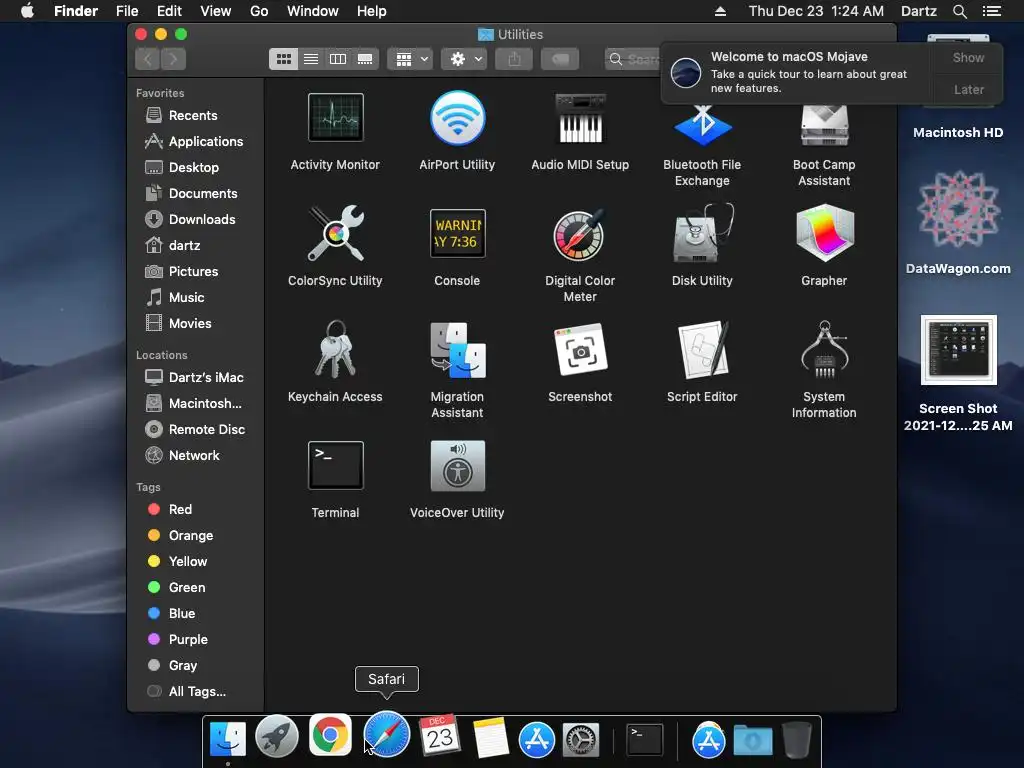Click the Finder search field
The height and width of the screenshot is (768, 1024).
633,59
